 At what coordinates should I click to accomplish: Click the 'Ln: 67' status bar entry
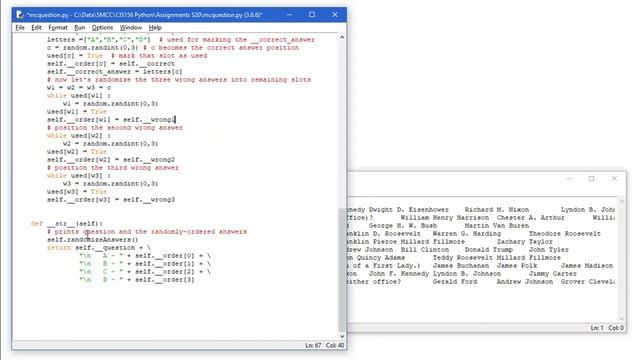(x=313, y=345)
